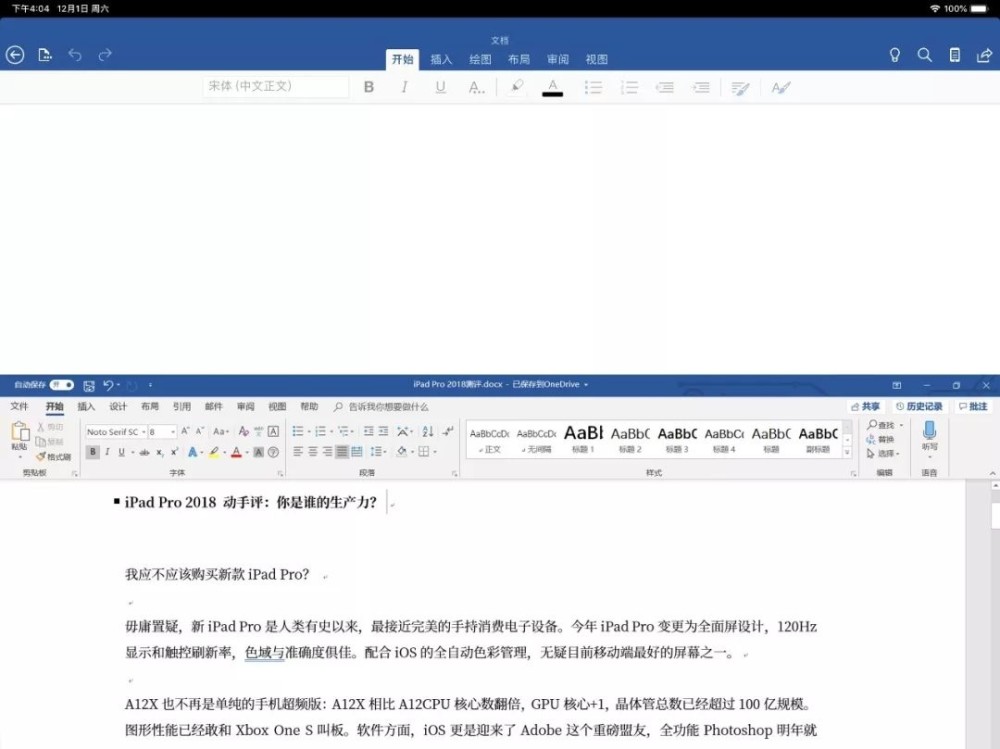The image size is (1000, 749).
Task: Open the Aa change case dropdown
Action: click(x=221, y=432)
